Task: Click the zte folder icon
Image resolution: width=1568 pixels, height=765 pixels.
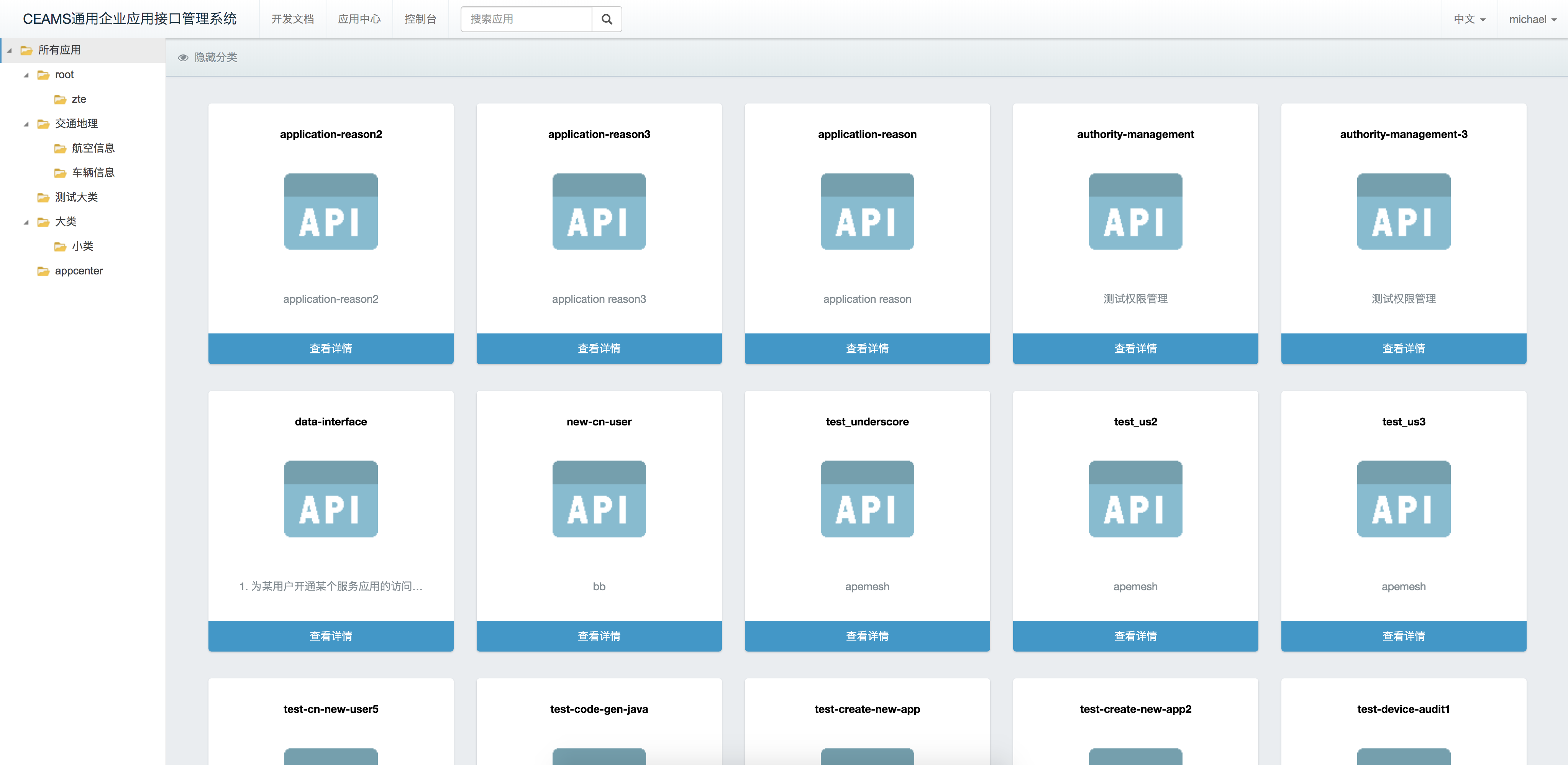Action: [60, 99]
